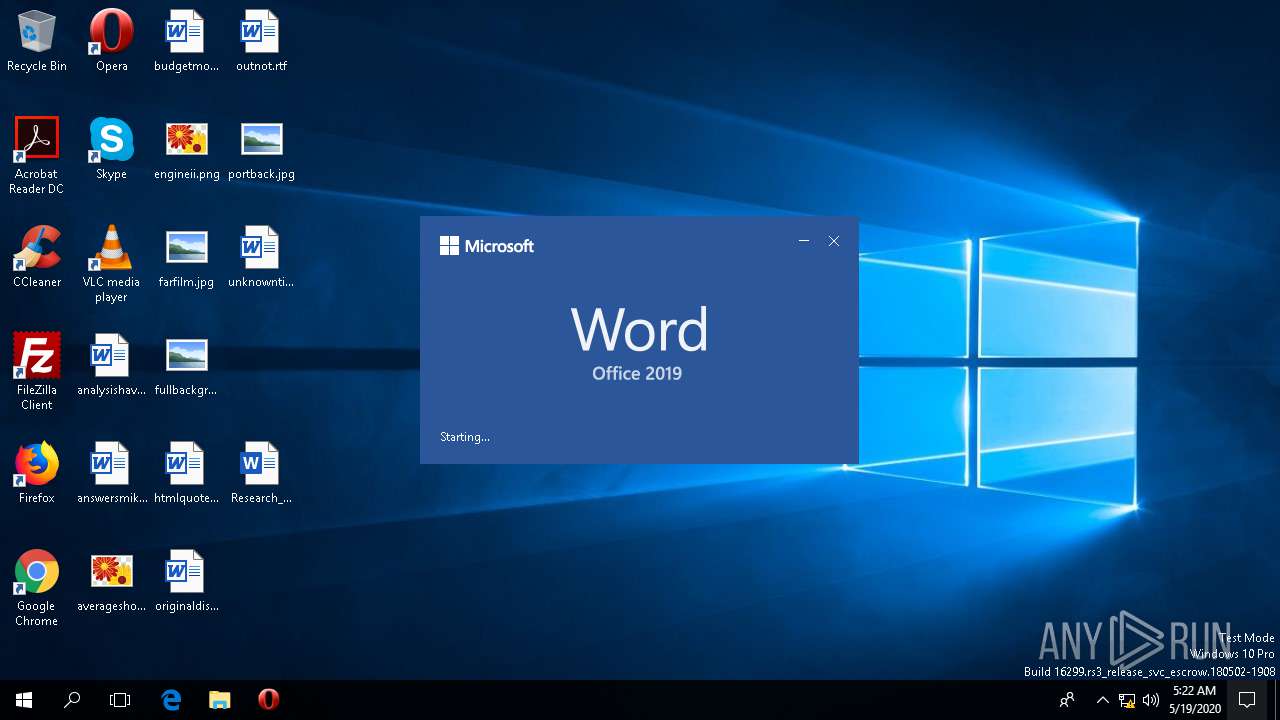Select the Google Chrome desktop shortcut
Viewport: 1280px width, 720px height.
point(37,588)
